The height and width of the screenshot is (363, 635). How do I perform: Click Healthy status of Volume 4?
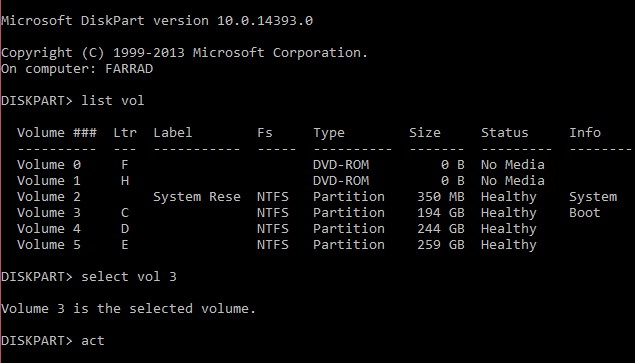[509, 229]
